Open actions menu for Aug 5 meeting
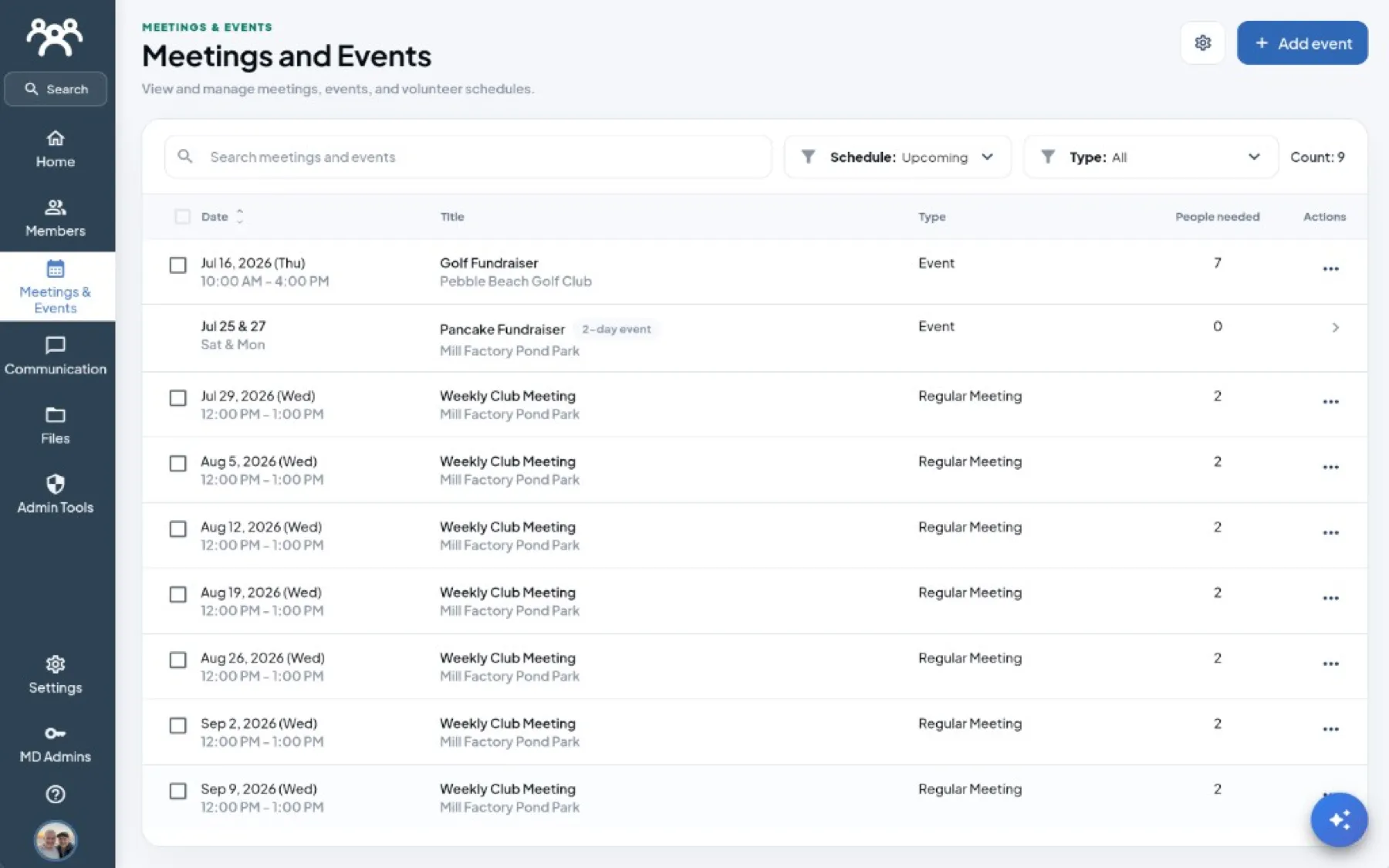1389x868 pixels. tap(1330, 468)
